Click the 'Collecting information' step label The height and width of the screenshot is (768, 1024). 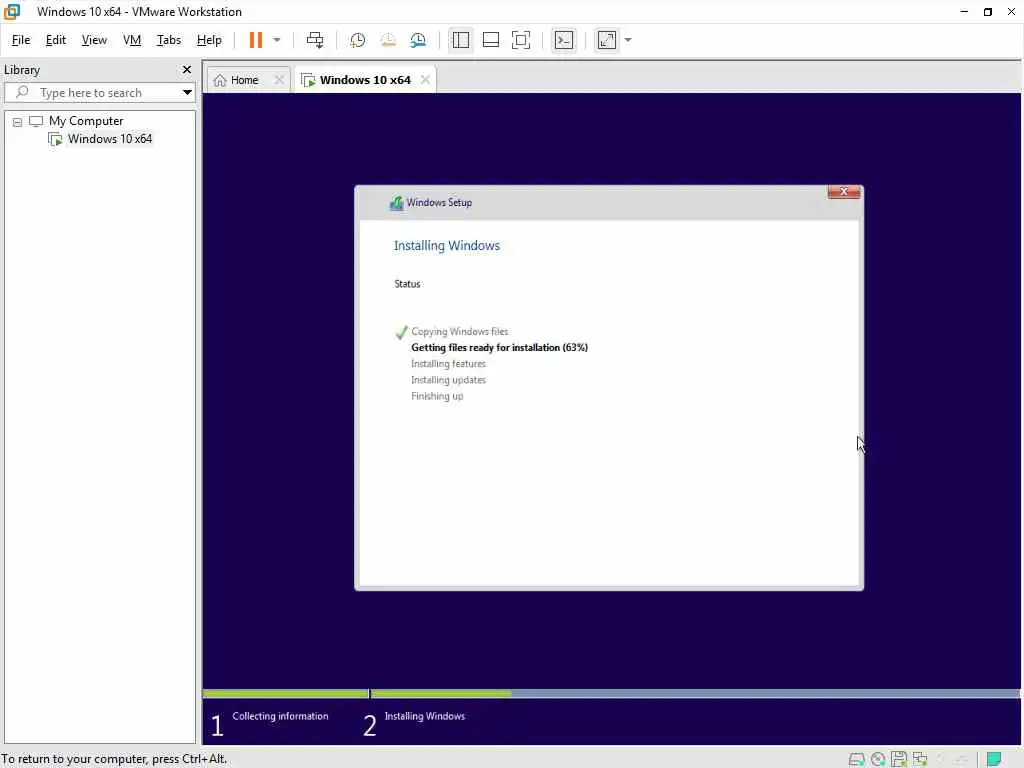coord(280,716)
